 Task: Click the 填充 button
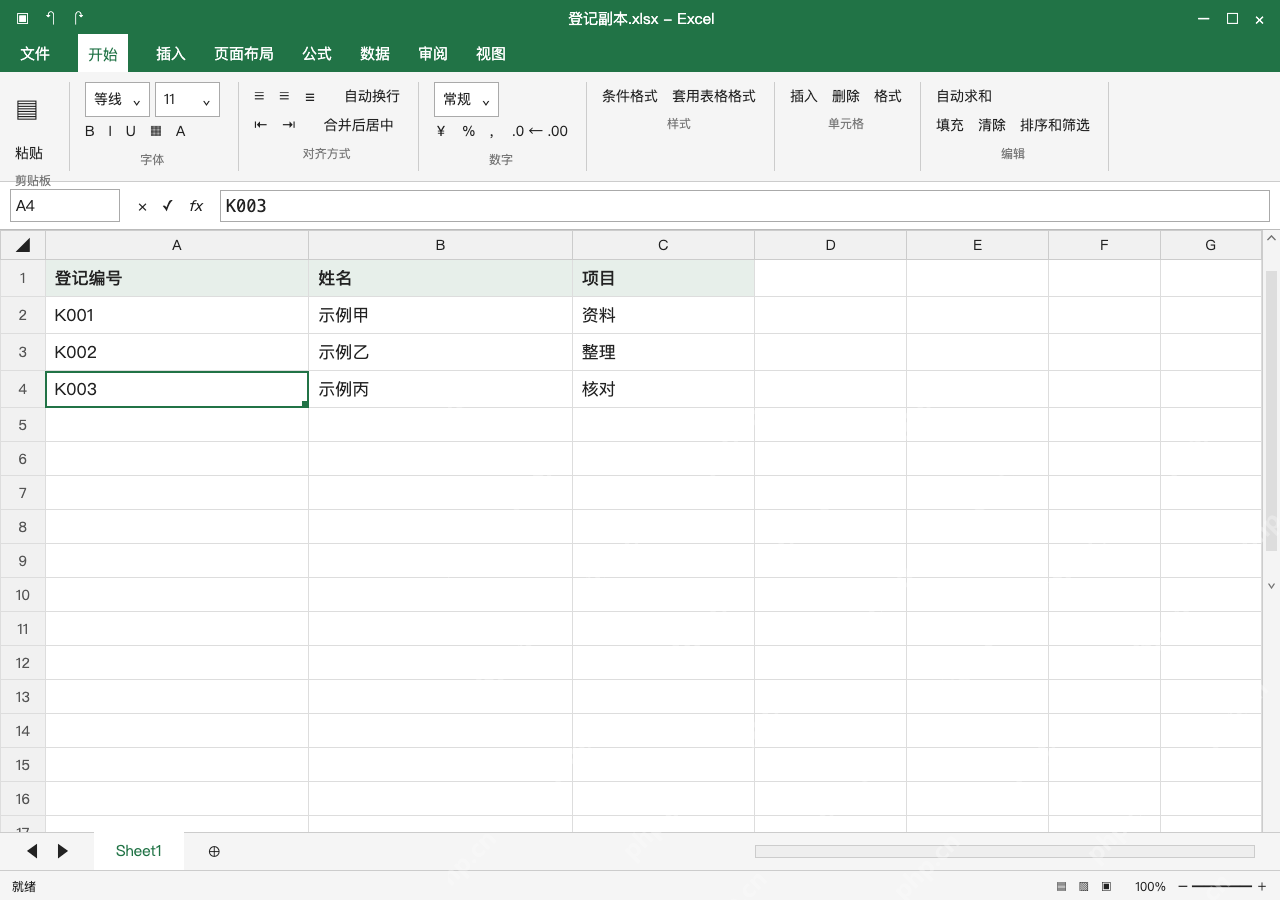click(x=950, y=125)
